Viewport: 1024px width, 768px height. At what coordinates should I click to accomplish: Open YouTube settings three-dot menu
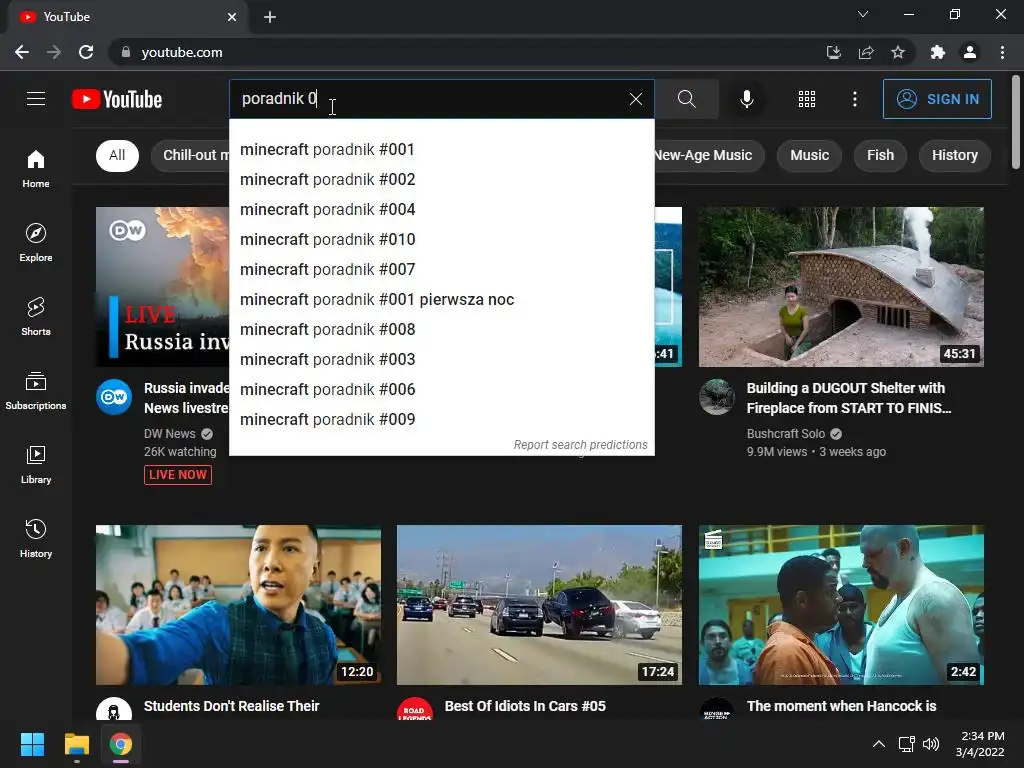pyautogui.click(x=855, y=99)
